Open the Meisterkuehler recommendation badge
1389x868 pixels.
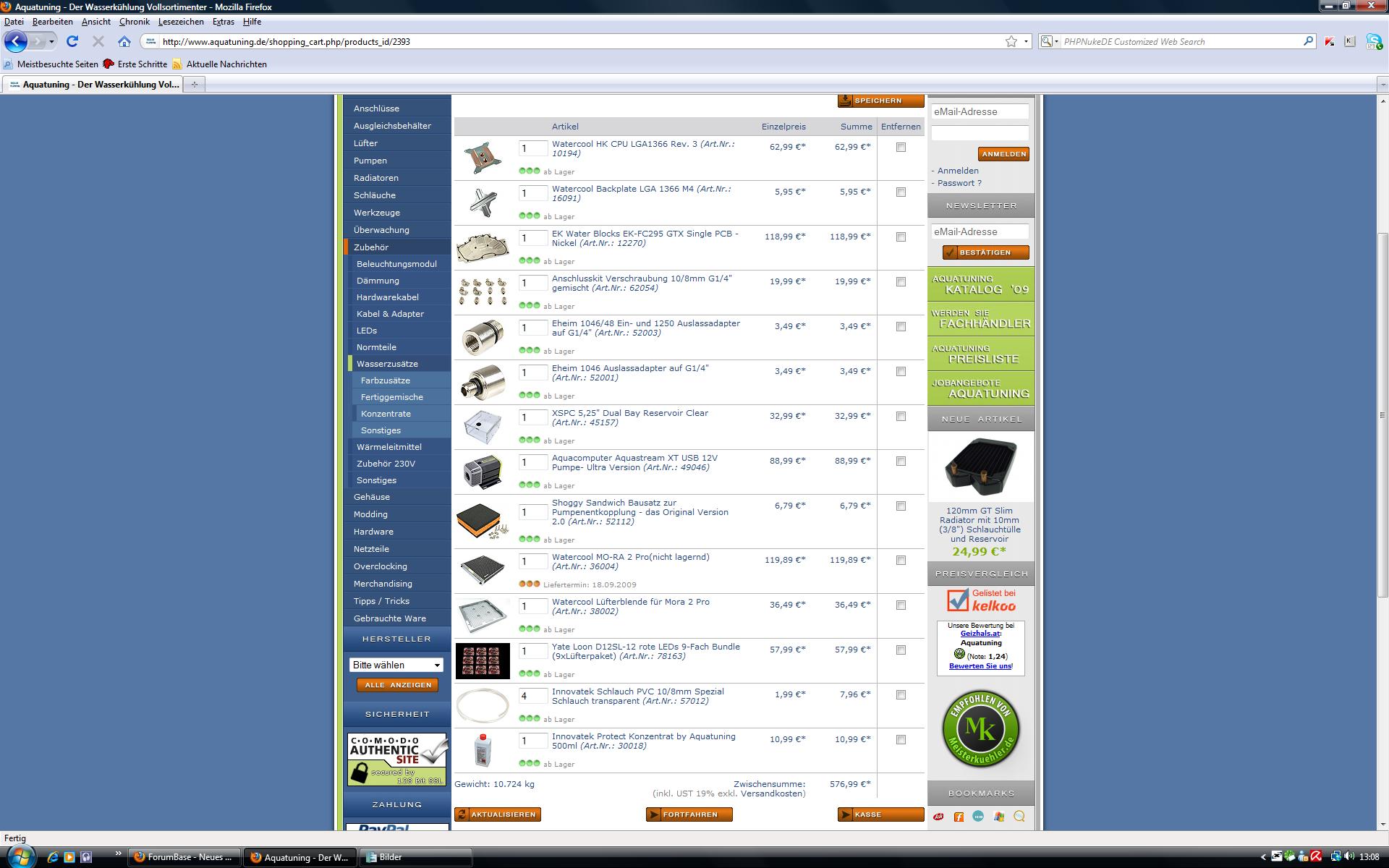[x=980, y=729]
